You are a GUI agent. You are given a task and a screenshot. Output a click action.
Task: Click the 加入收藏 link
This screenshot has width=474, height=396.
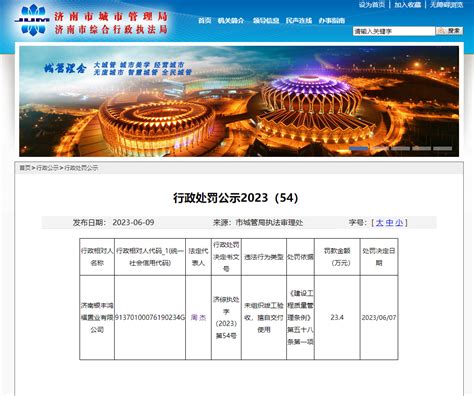click(x=408, y=5)
